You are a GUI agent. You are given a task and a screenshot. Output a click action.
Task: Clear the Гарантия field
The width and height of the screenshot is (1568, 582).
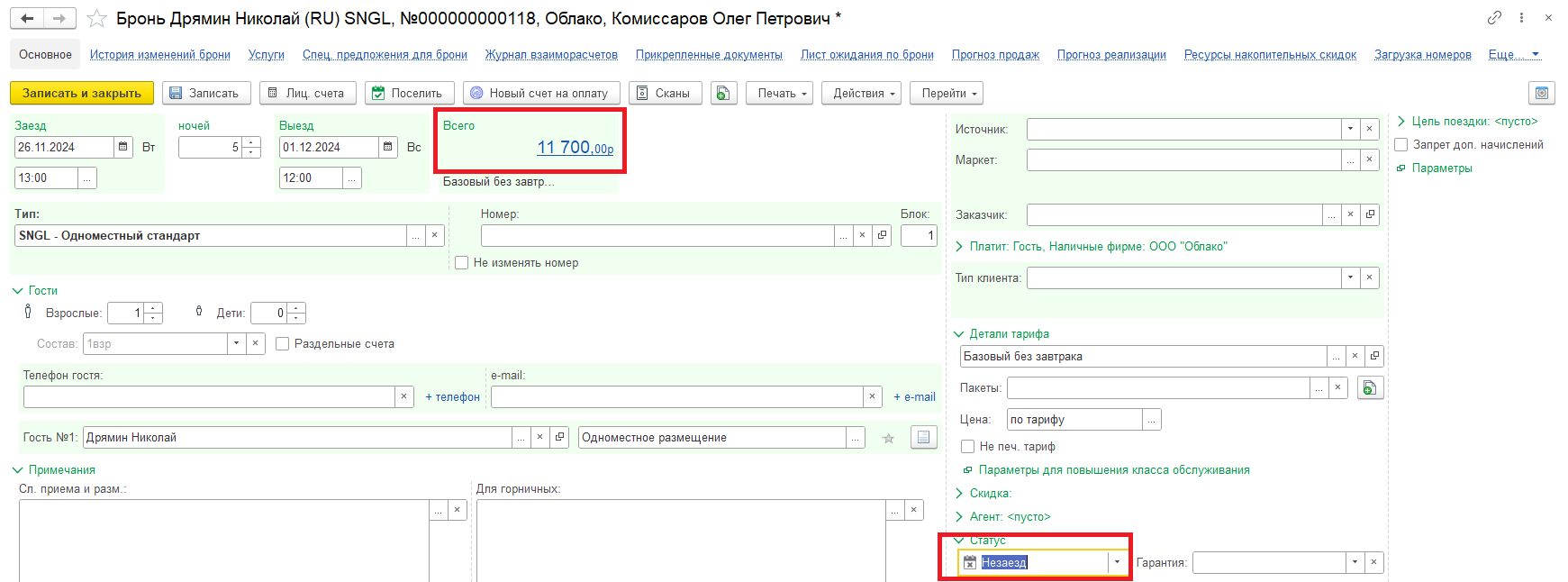(x=1373, y=562)
